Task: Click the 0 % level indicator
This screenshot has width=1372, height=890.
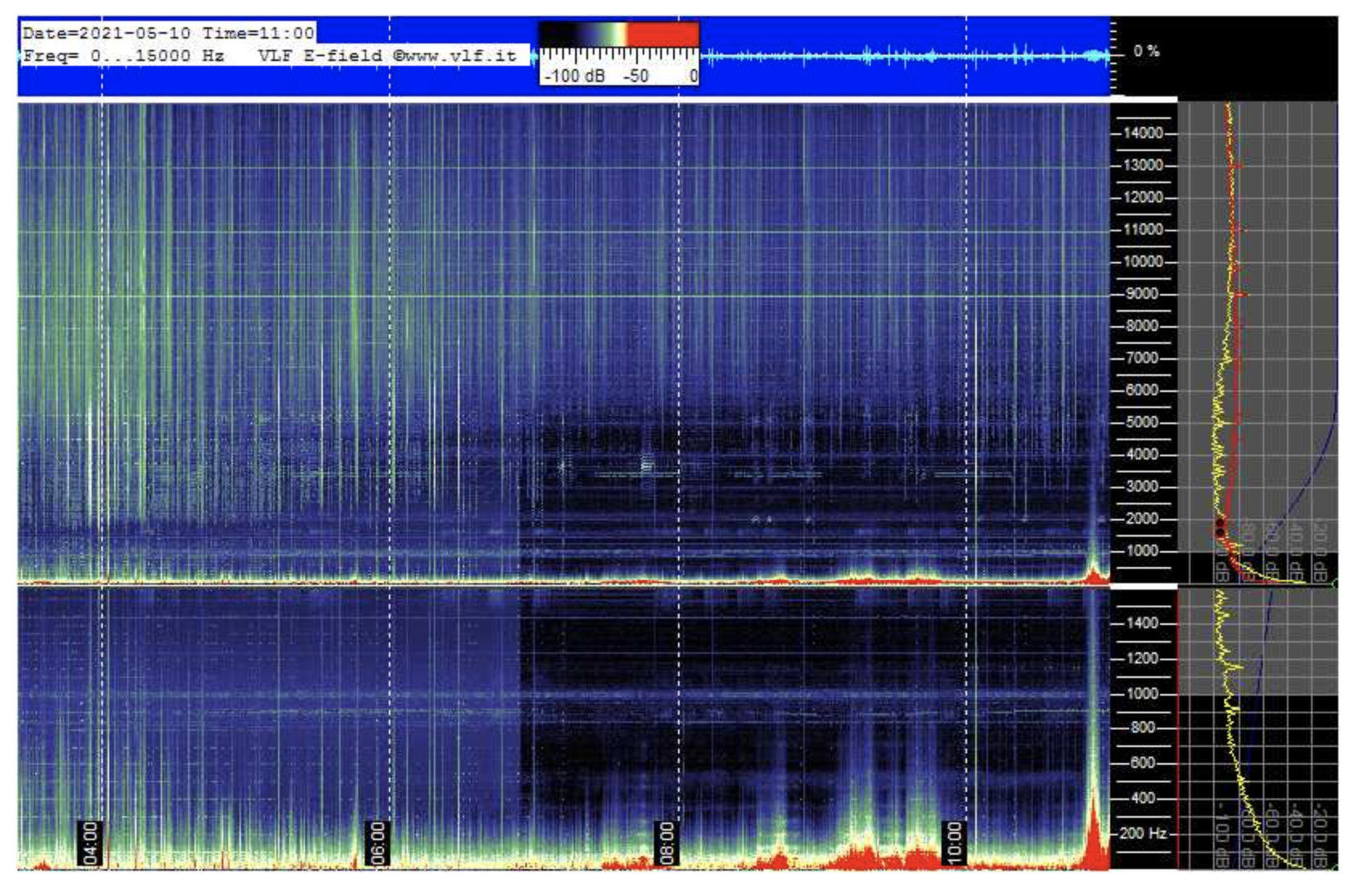Action: point(1146,51)
